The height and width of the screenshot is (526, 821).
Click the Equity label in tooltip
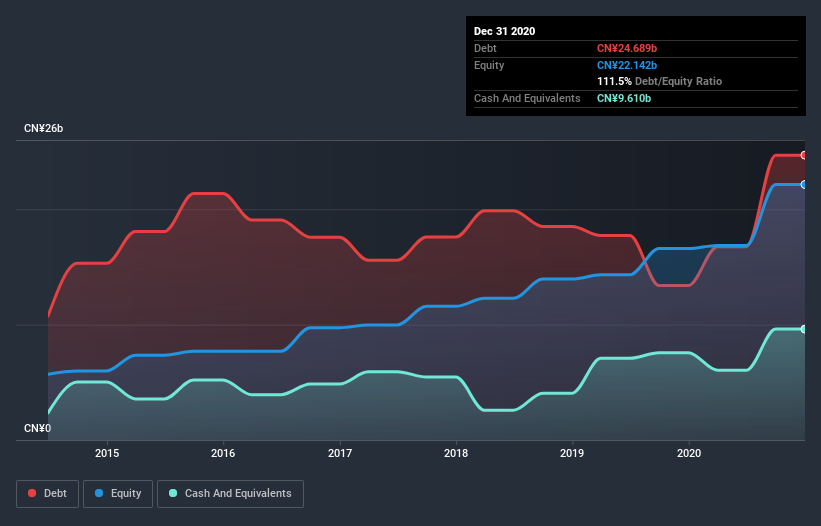tap(489, 65)
